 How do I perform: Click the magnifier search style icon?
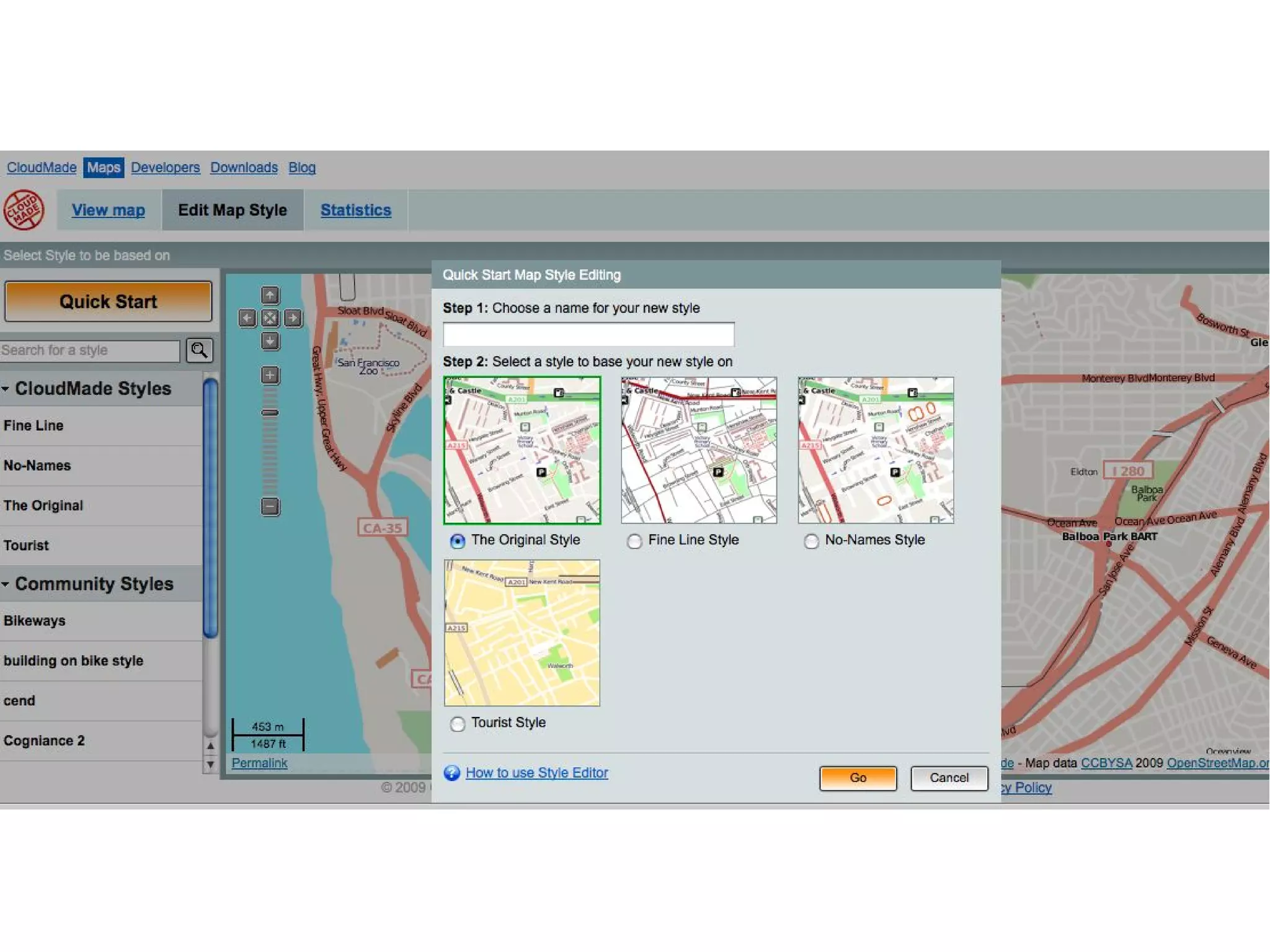click(199, 350)
